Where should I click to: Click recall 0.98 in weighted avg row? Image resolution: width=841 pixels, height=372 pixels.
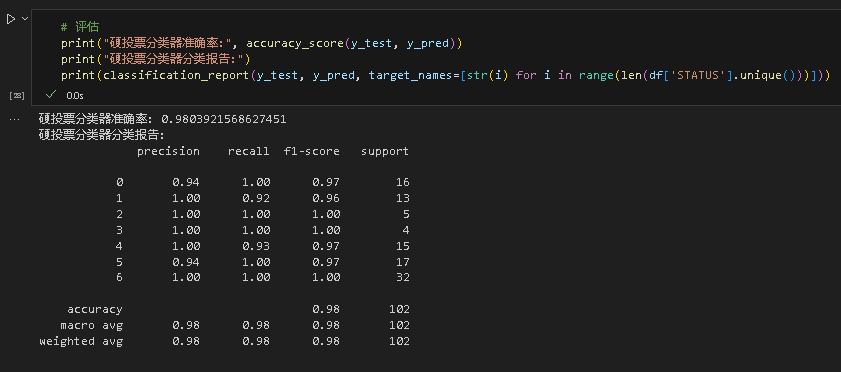point(256,341)
